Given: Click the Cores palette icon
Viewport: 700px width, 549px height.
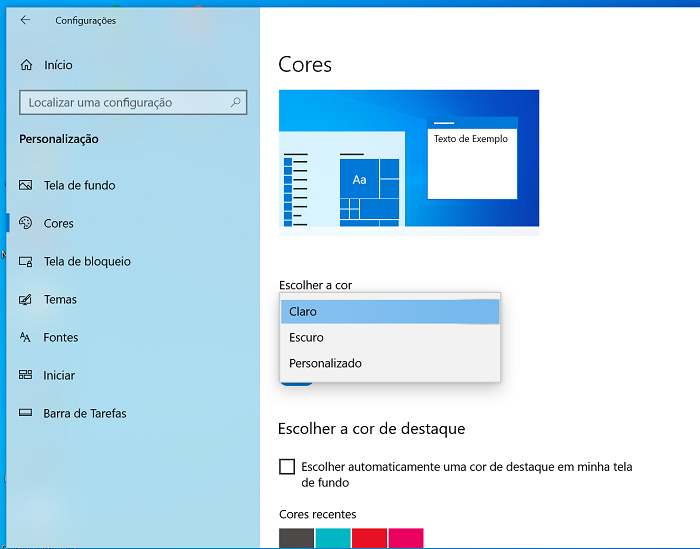Looking at the screenshot, I should point(25,223).
